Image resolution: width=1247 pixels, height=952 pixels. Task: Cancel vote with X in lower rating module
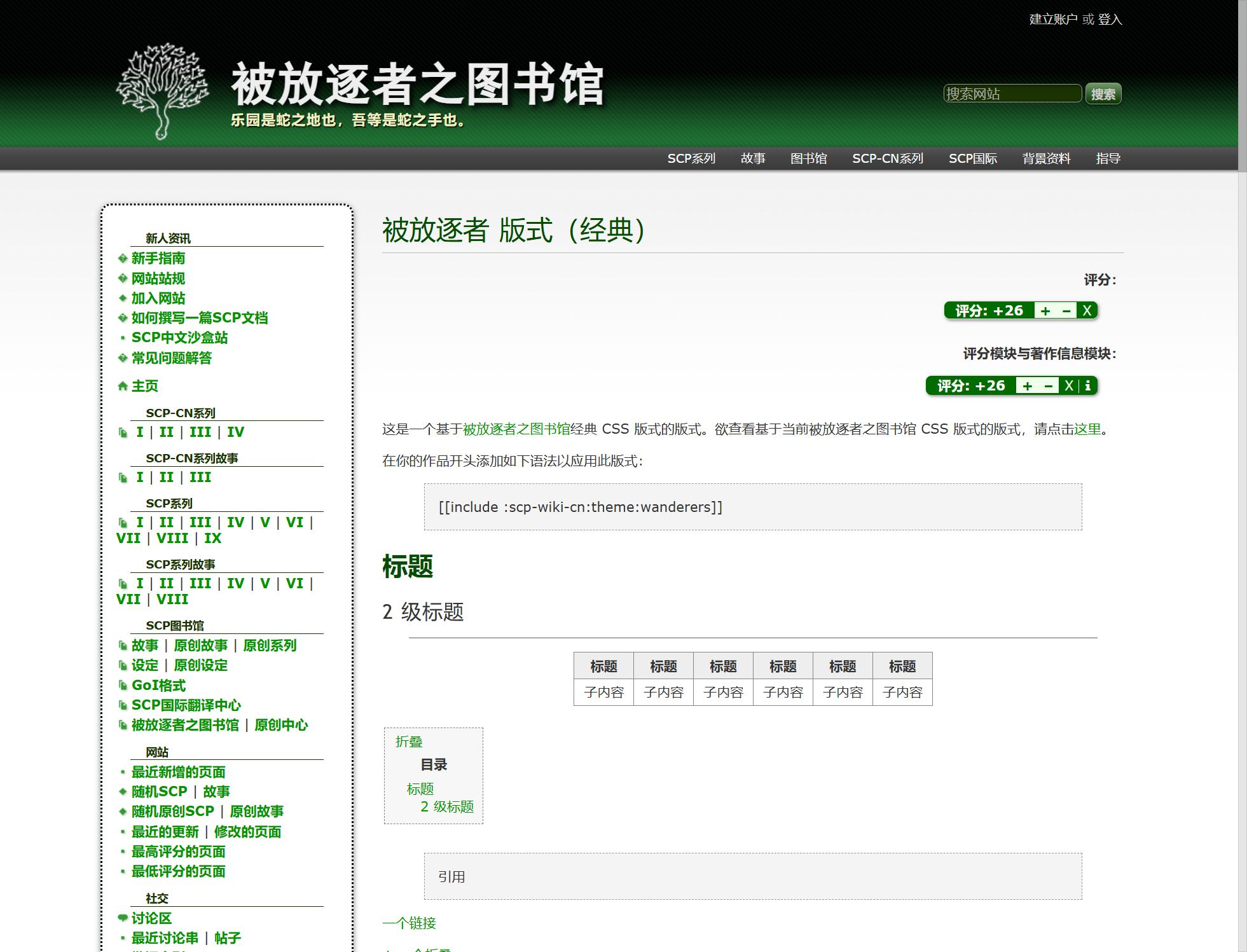pyautogui.click(x=1069, y=386)
